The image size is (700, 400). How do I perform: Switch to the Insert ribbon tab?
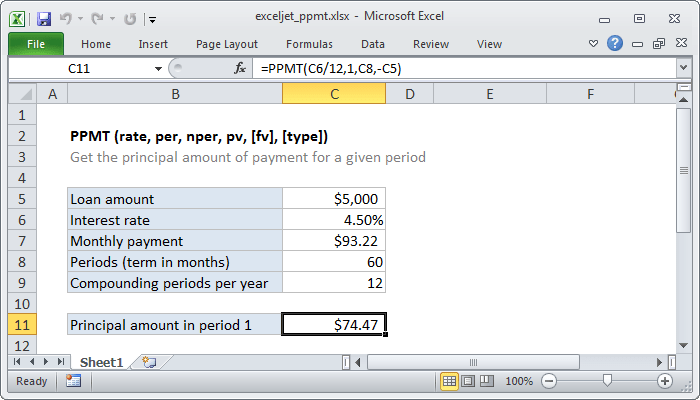point(153,44)
